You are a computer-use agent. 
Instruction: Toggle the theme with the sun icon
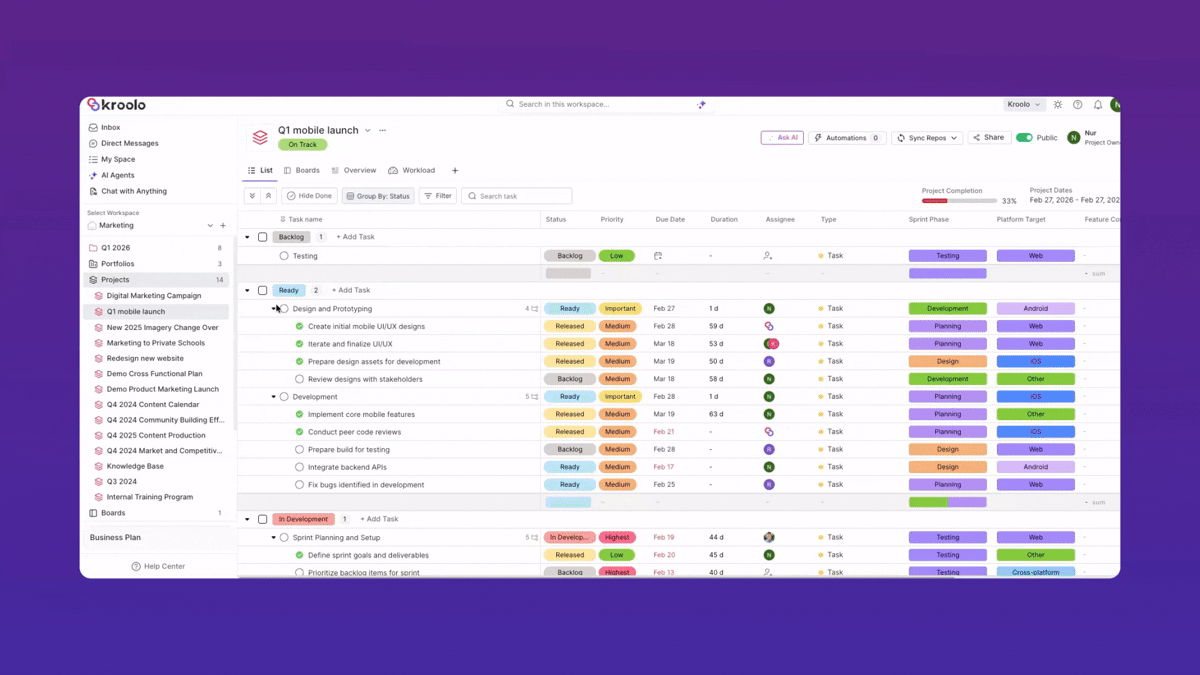[1057, 104]
